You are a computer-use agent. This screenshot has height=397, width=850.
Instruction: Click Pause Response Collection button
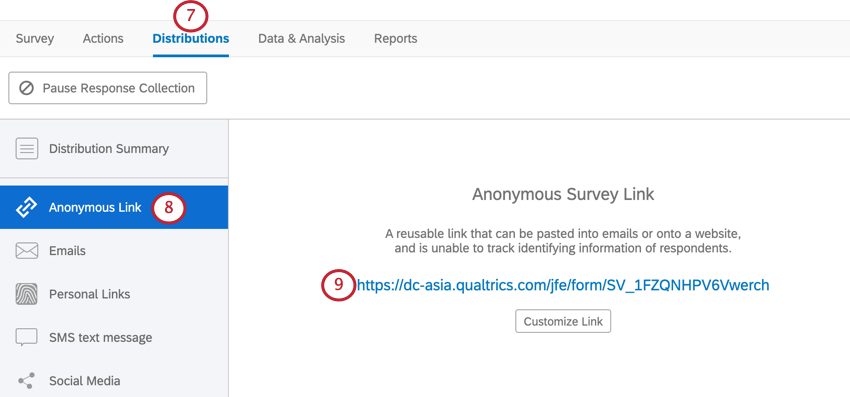(x=107, y=88)
